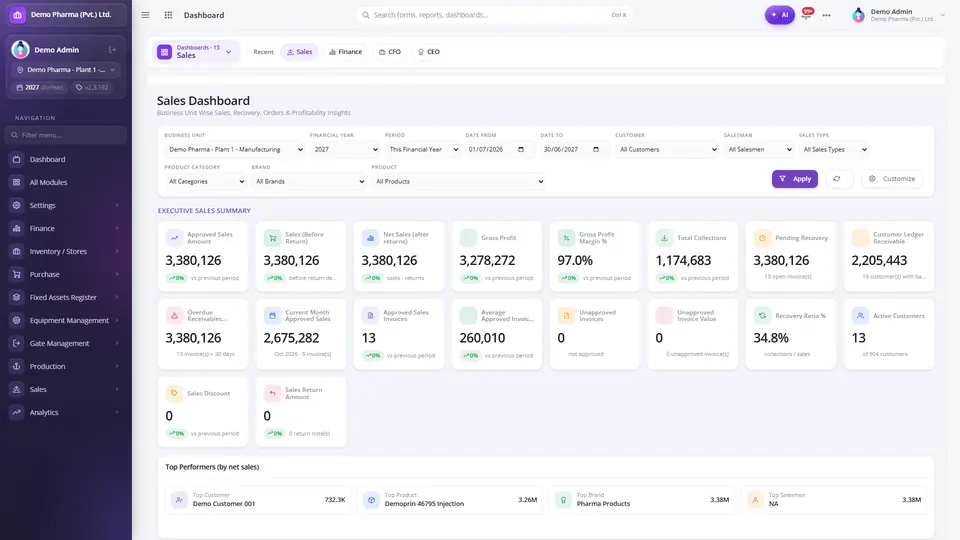
Task: Switch to the CFO dashboard tab
Action: [x=390, y=52]
